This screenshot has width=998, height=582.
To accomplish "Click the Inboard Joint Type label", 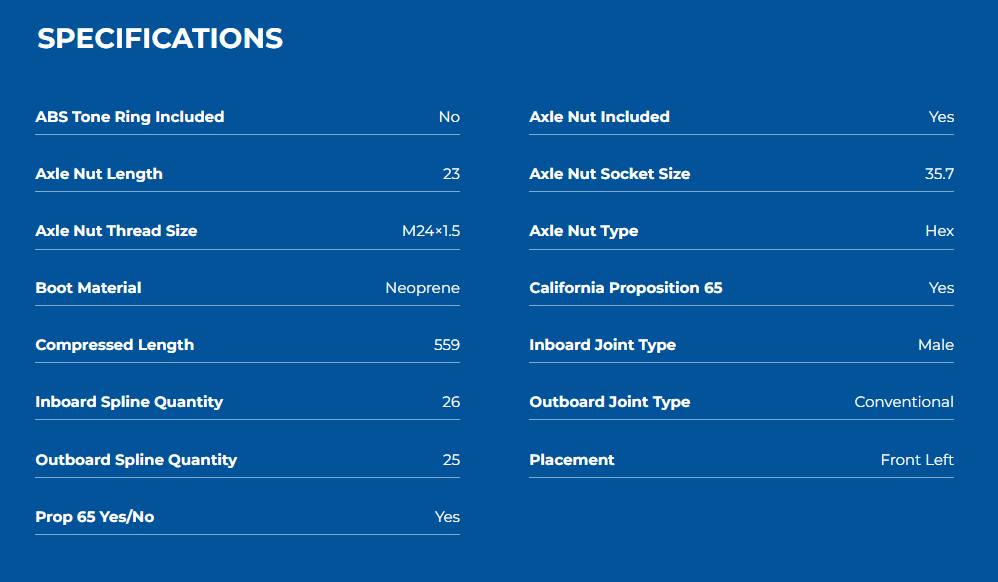I will 602,345.
